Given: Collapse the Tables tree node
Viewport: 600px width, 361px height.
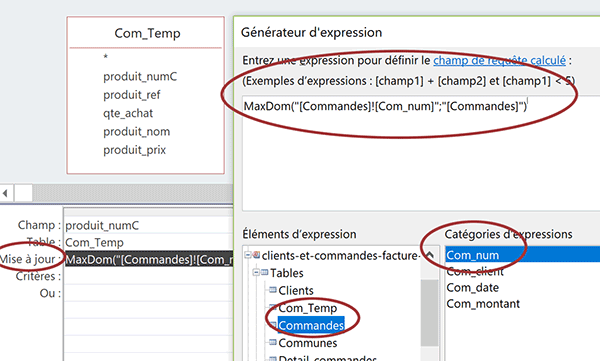Looking at the screenshot, I should tap(256, 273).
